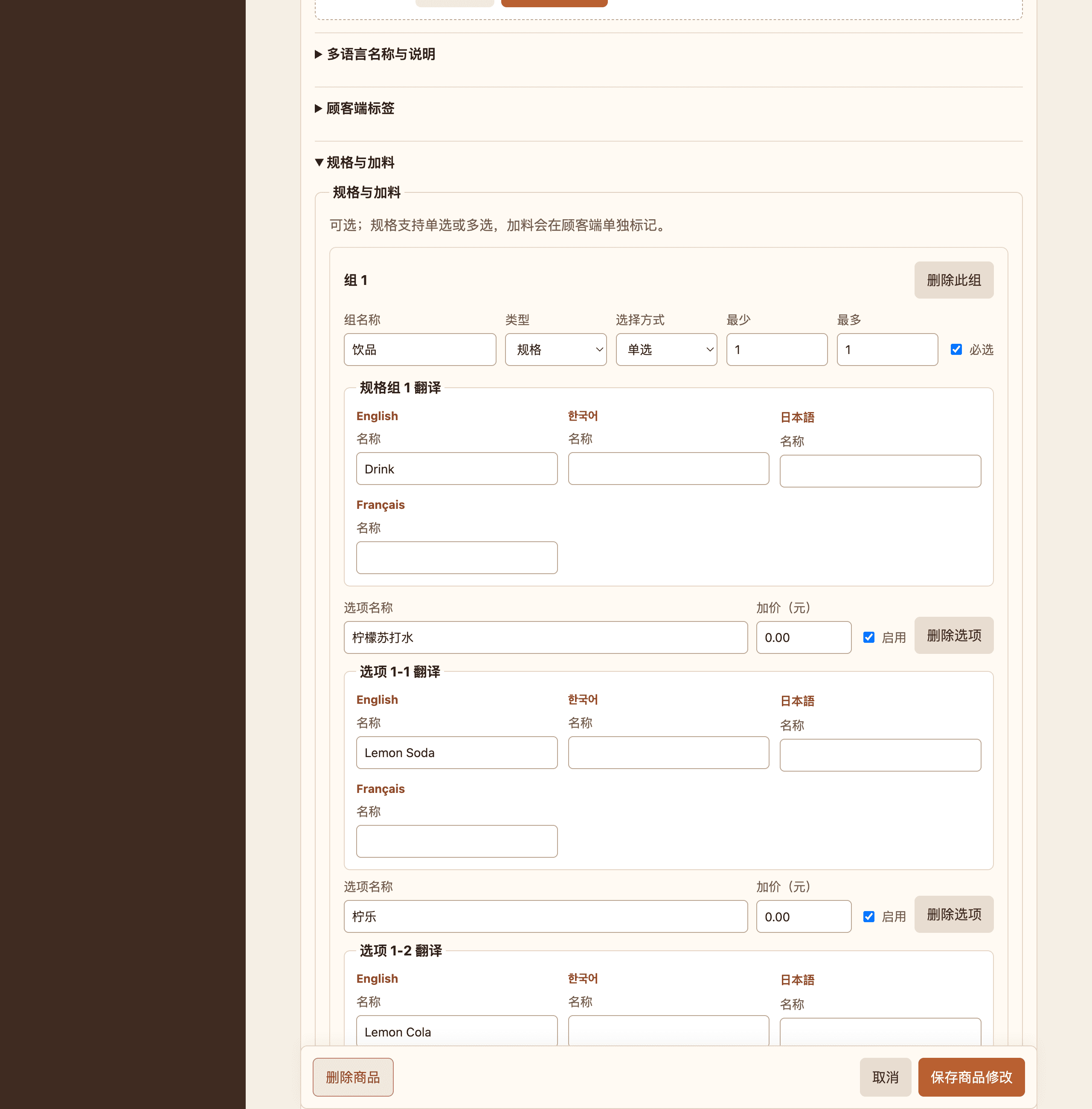Image resolution: width=1092 pixels, height=1109 pixels.
Task: Delete the 柠檬苏打水 option
Action: click(x=953, y=635)
